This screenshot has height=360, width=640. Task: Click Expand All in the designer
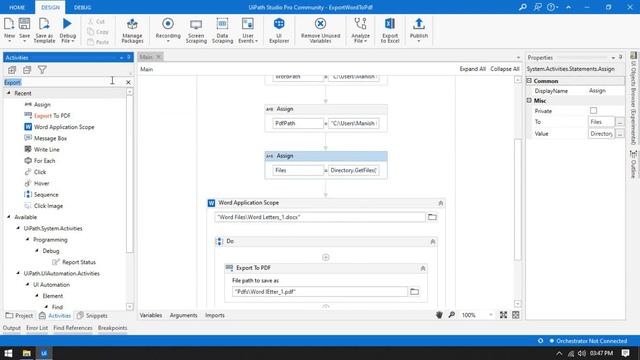[x=472, y=69]
